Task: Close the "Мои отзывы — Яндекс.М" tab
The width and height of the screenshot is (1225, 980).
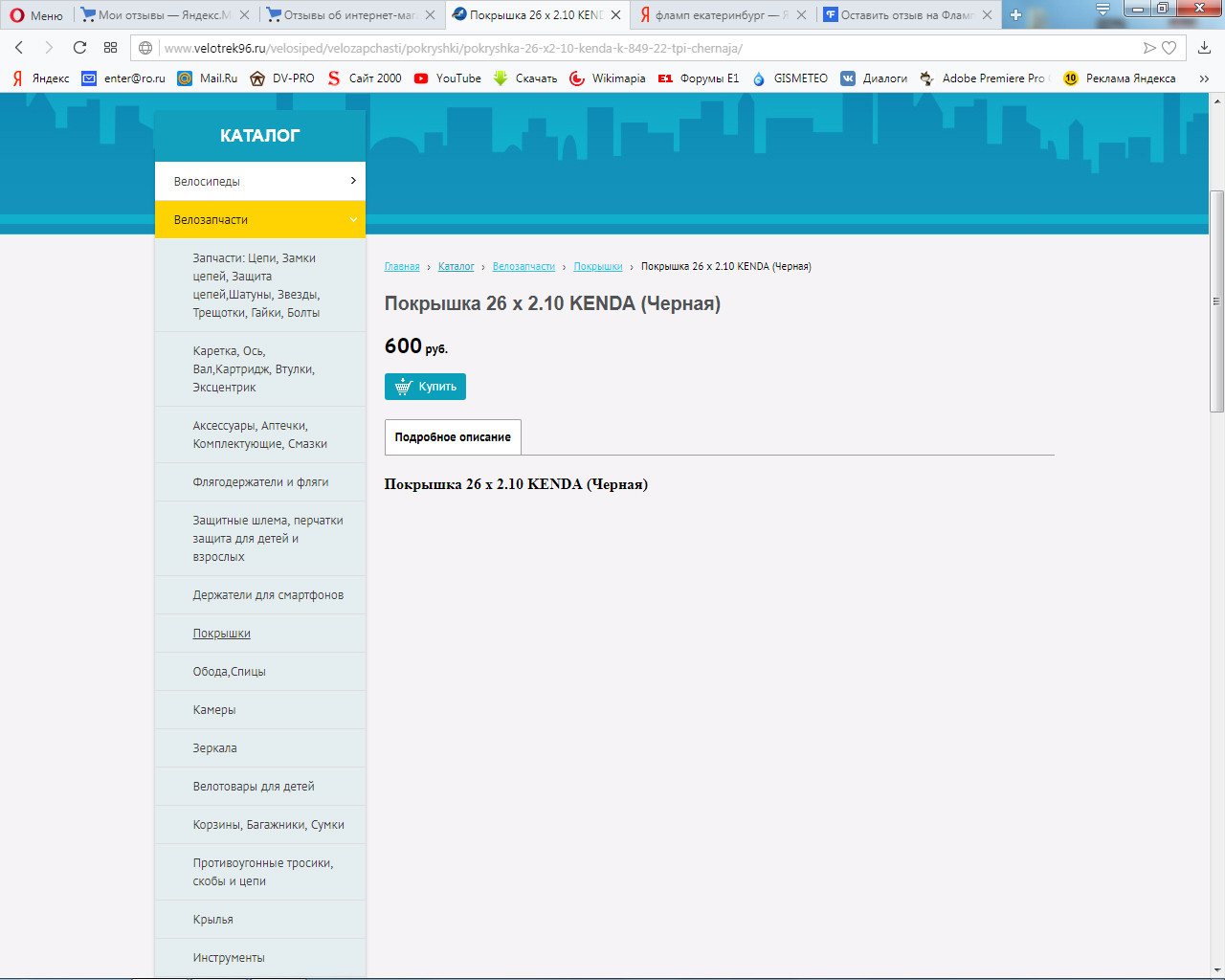Action: coord(244,15)
